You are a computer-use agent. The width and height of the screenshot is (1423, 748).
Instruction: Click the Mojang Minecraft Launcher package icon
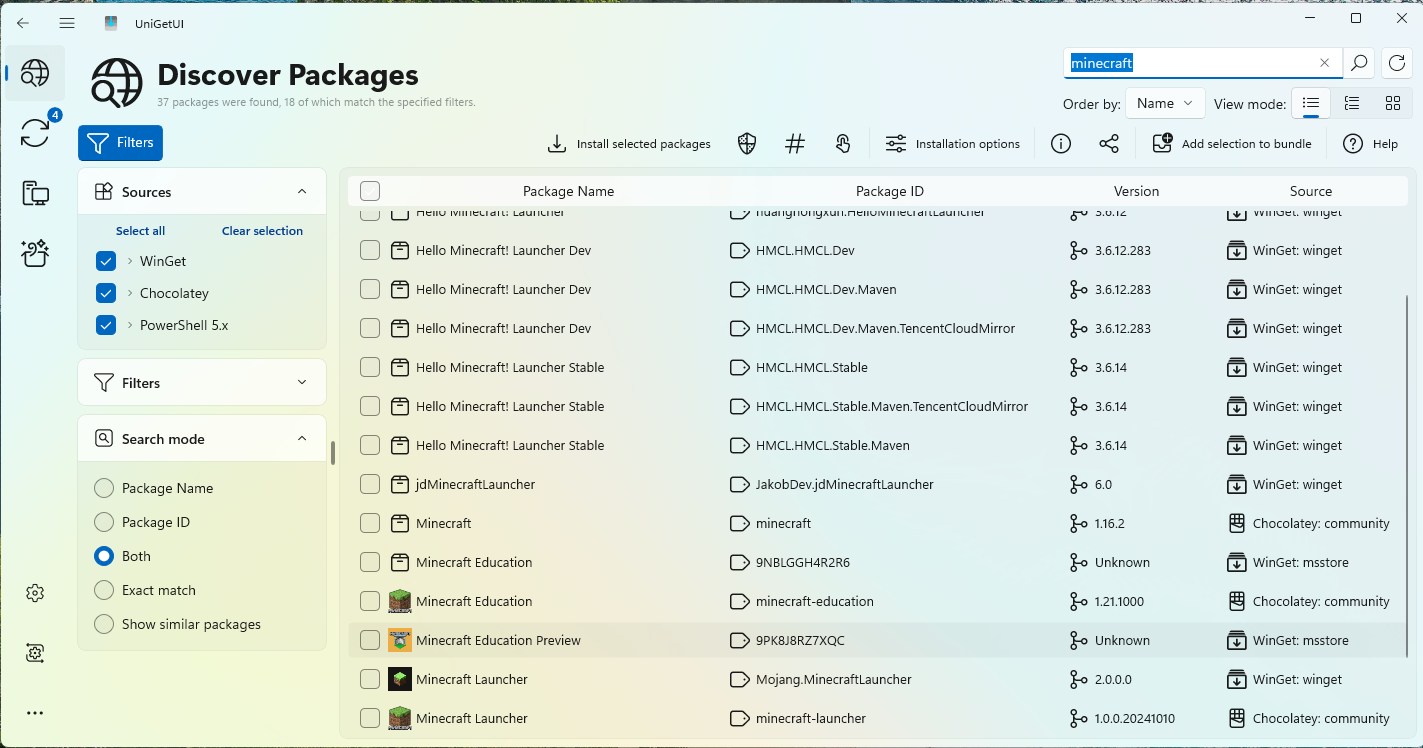tap(400, 679)
